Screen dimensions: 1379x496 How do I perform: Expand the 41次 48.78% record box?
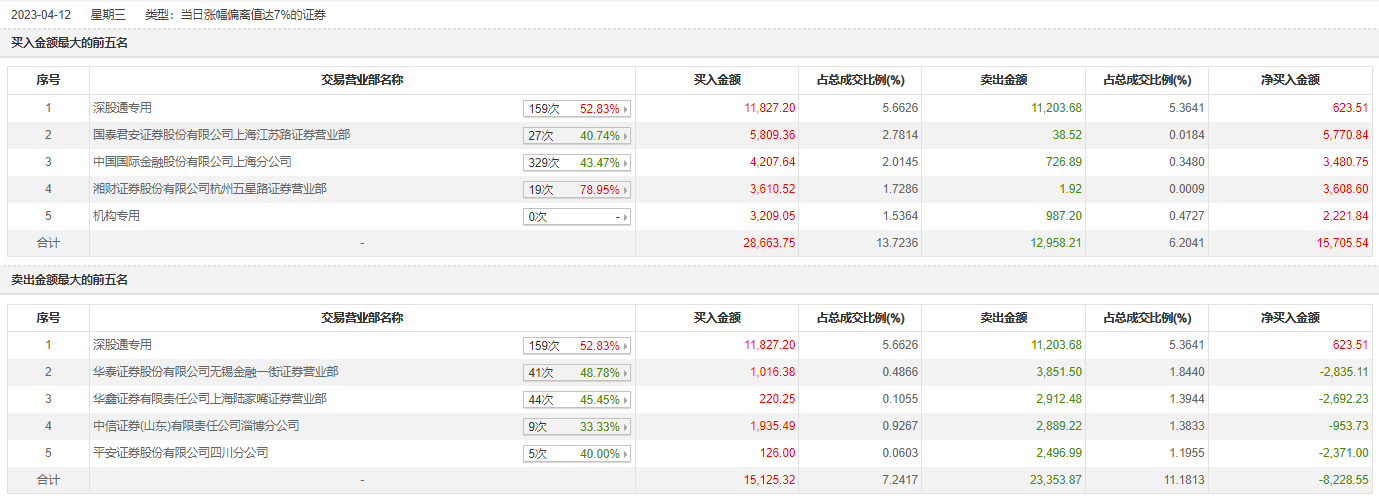(x=627, y=373)
